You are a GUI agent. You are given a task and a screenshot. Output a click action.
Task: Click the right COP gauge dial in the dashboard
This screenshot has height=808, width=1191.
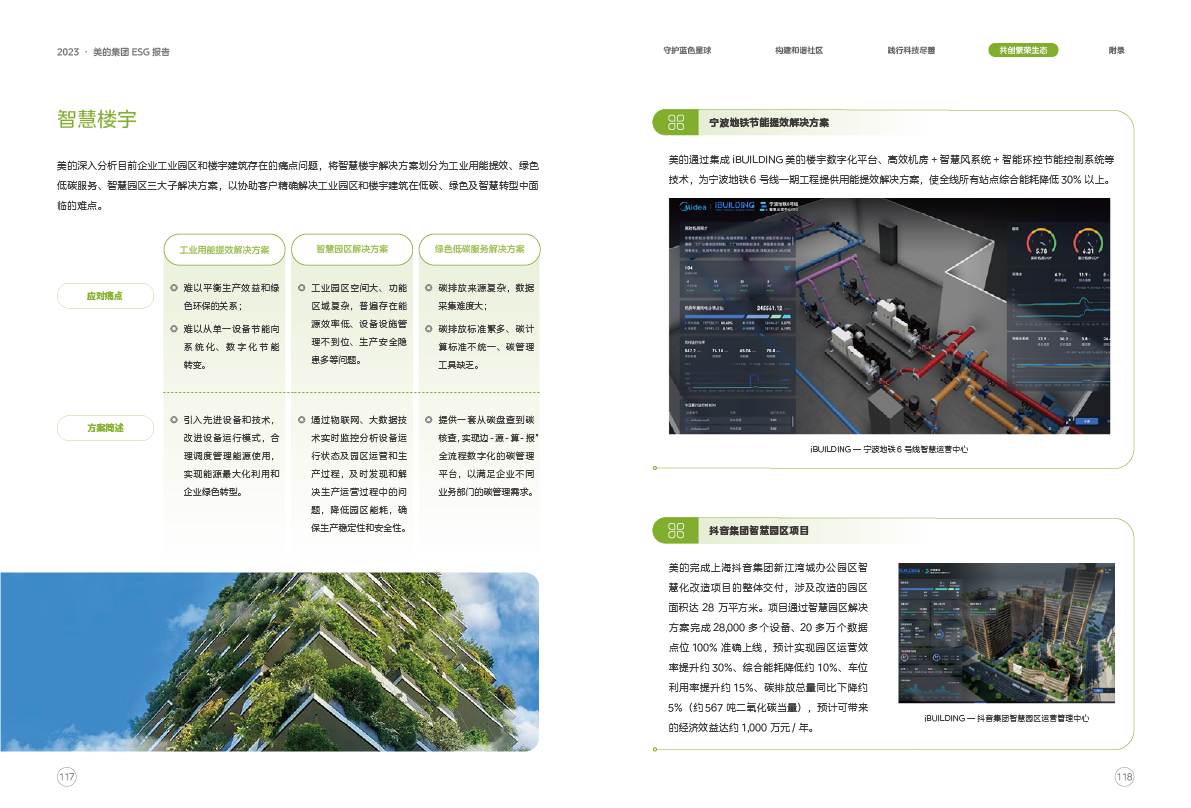[x=1087, y=244]
